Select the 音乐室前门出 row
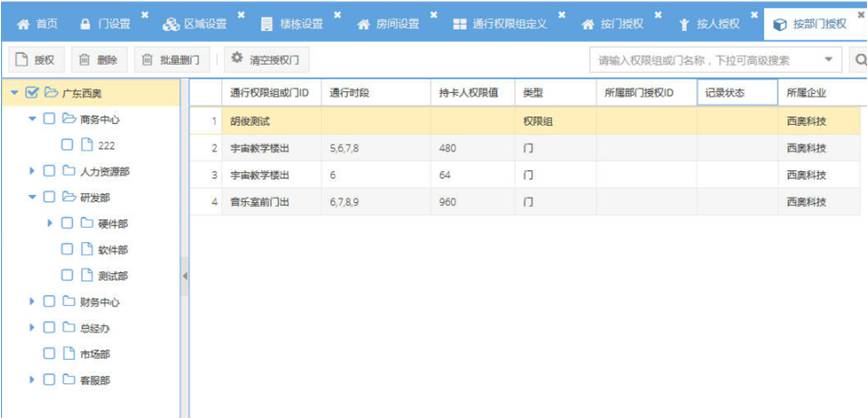 click(525, 202)
